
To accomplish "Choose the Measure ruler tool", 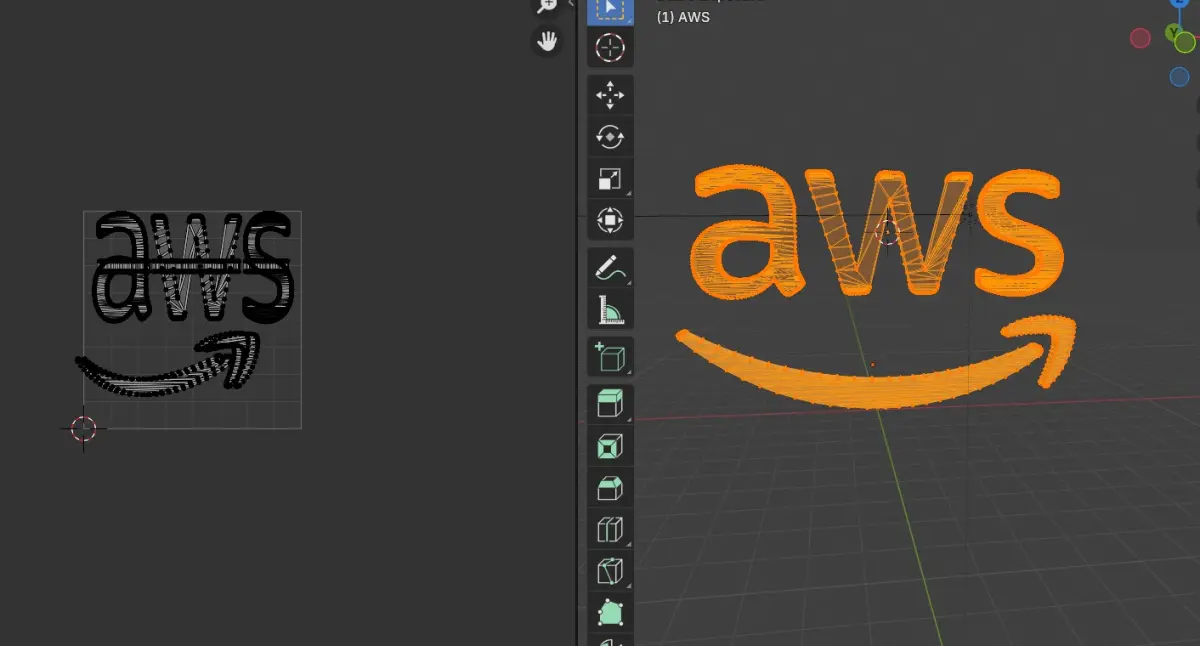I will 609,309.
